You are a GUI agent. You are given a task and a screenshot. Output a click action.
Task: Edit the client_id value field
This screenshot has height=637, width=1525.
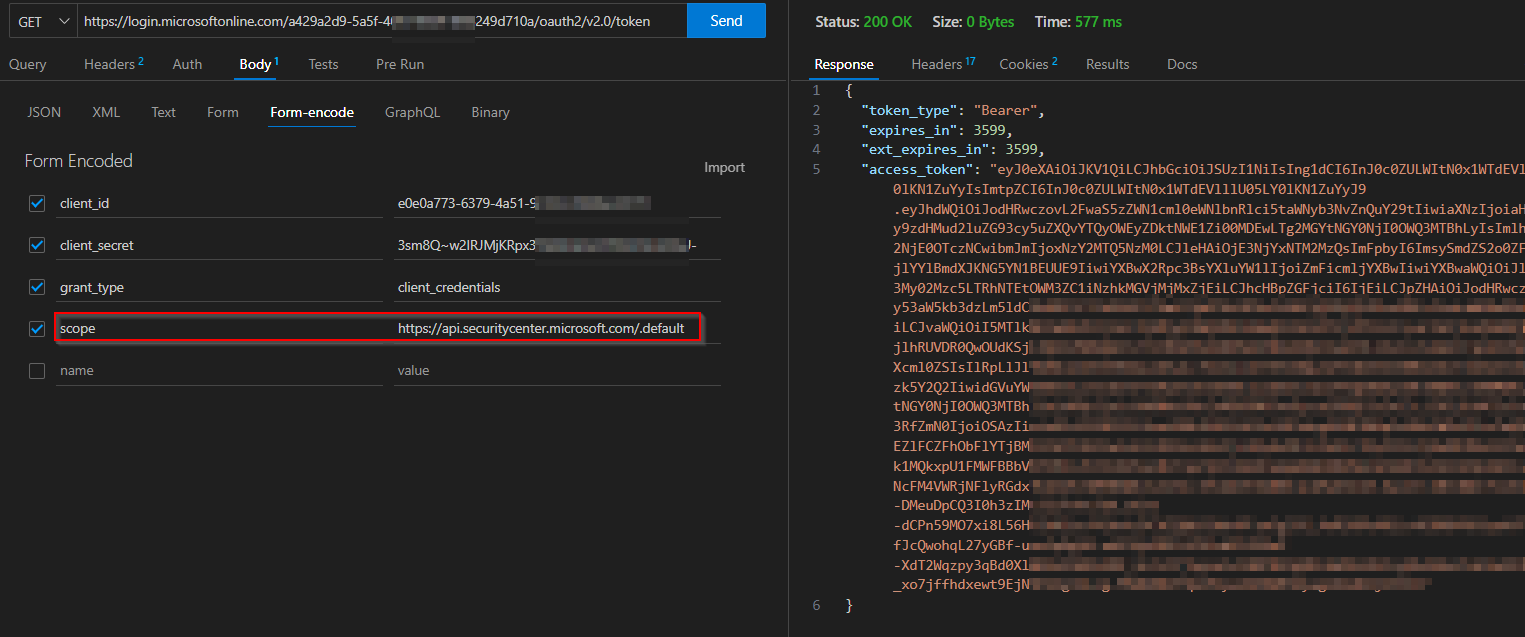click(x=557, y=203)
